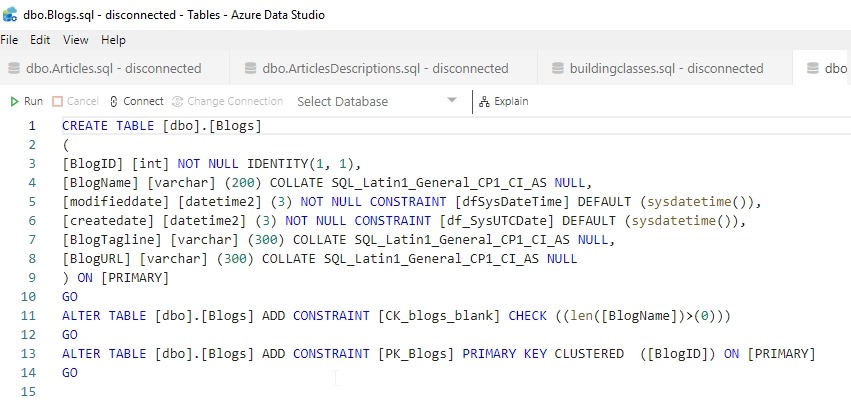Click database icon on dbo.Articles.sql tab

[14, 69]
